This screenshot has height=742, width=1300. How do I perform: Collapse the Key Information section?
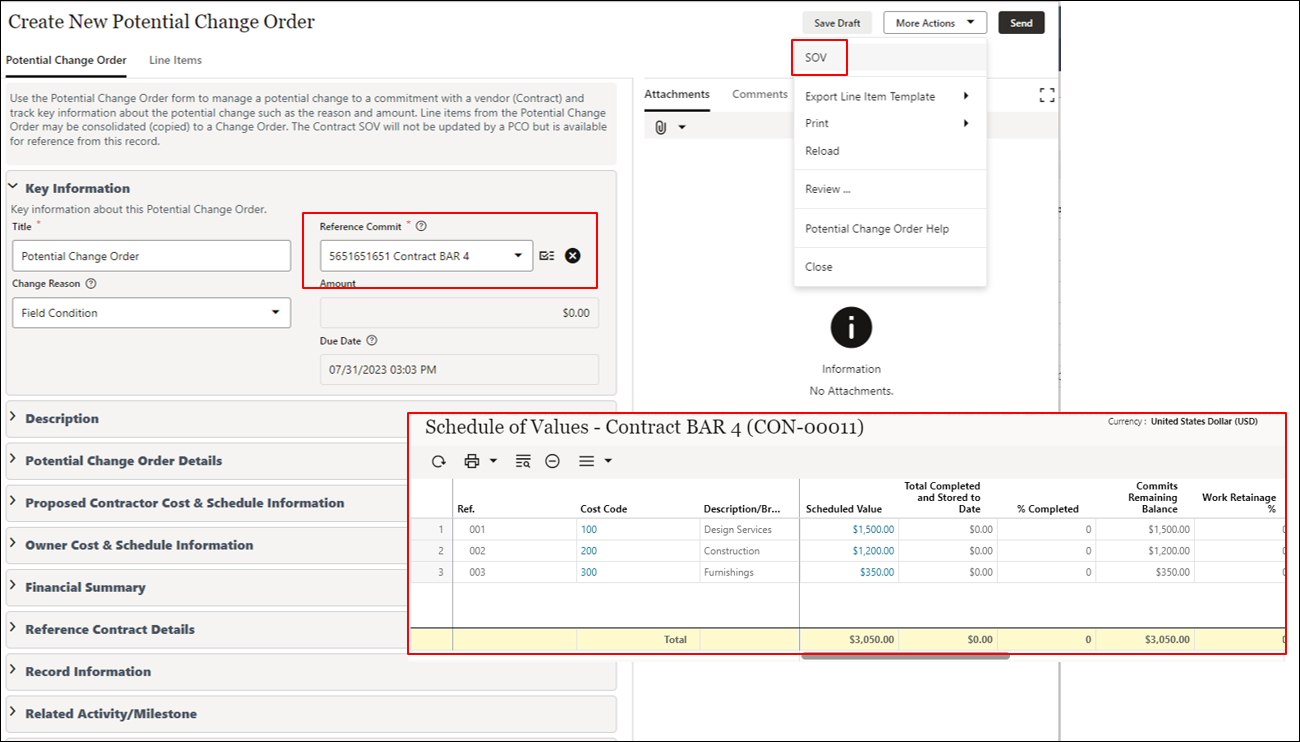coord(13,186)
